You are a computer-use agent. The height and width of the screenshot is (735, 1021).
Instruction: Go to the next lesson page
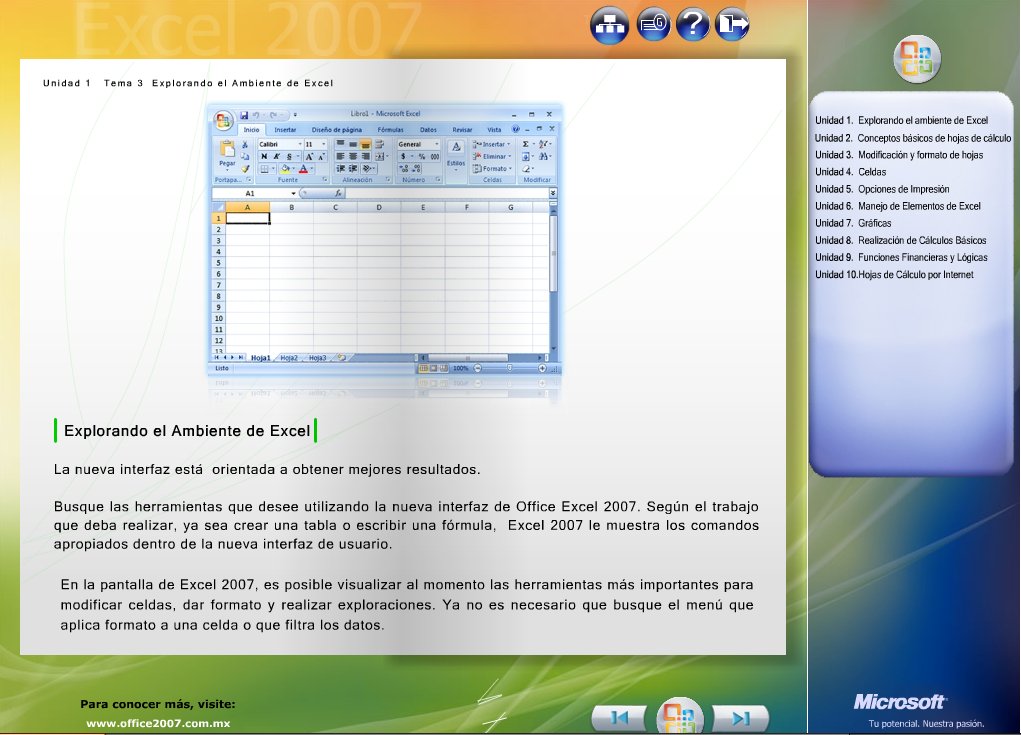(741, 718)
